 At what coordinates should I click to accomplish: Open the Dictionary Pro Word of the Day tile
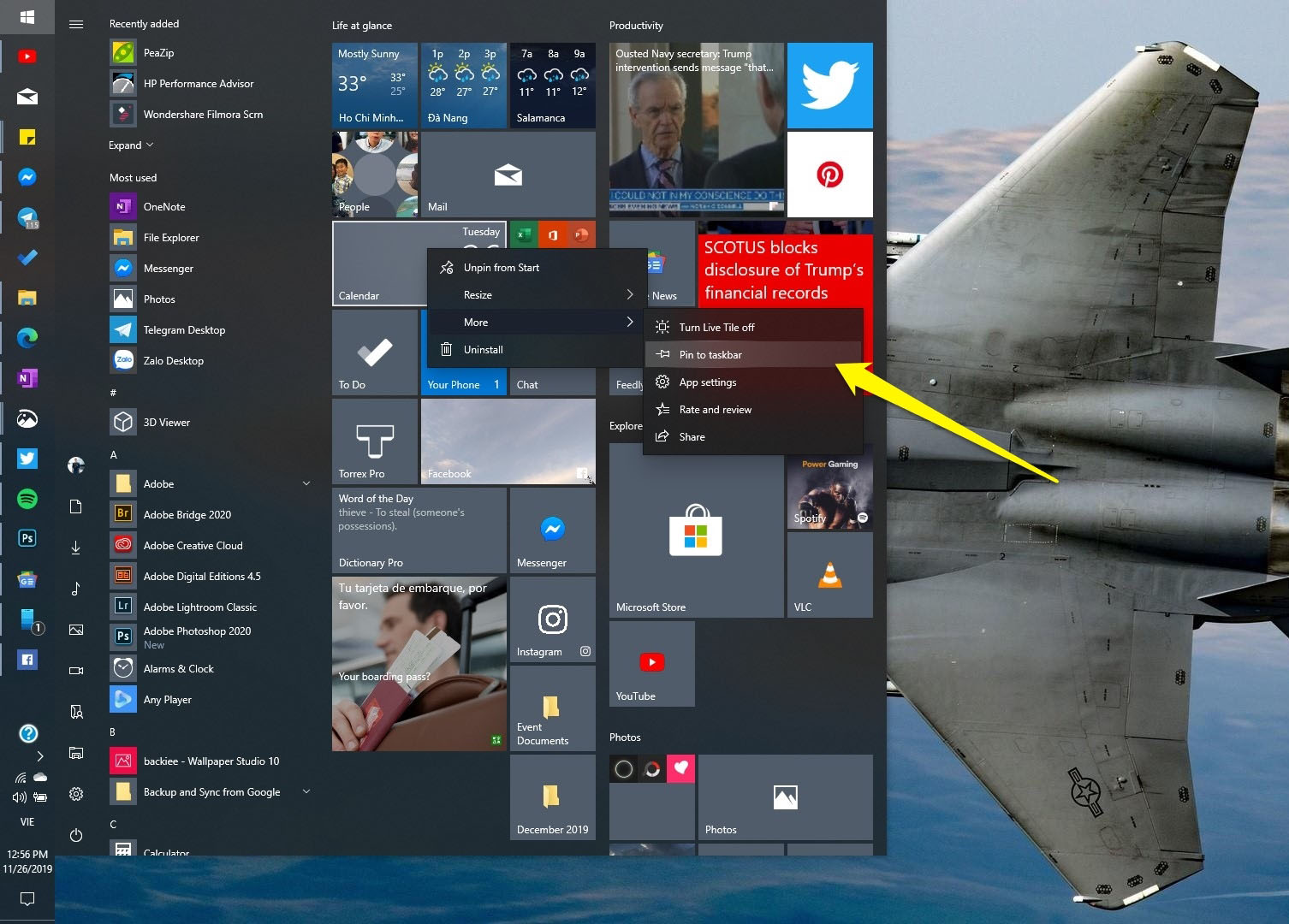[419, 530]
